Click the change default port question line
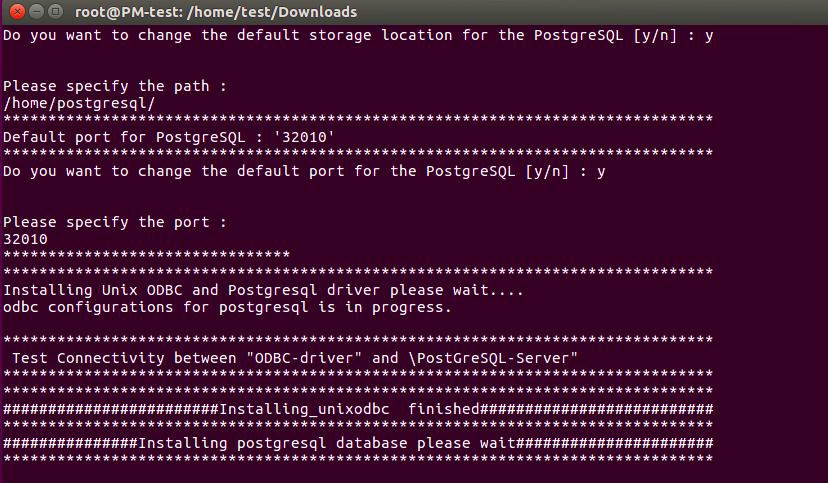Screen dimensions: 828x483 click(x=304, y=172)
